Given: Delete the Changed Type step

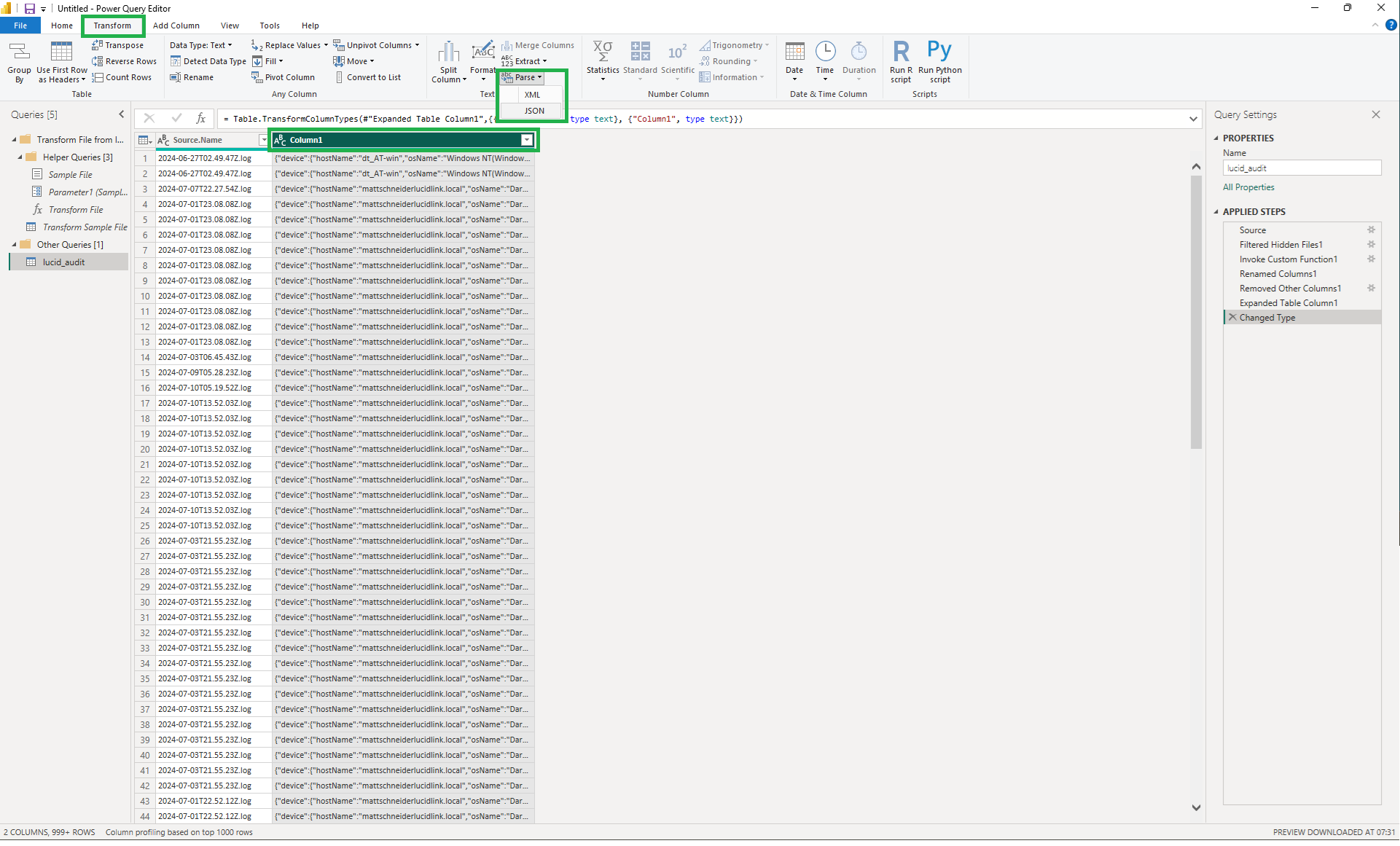Looking at the screenshot, I should tap(1232, 318).
